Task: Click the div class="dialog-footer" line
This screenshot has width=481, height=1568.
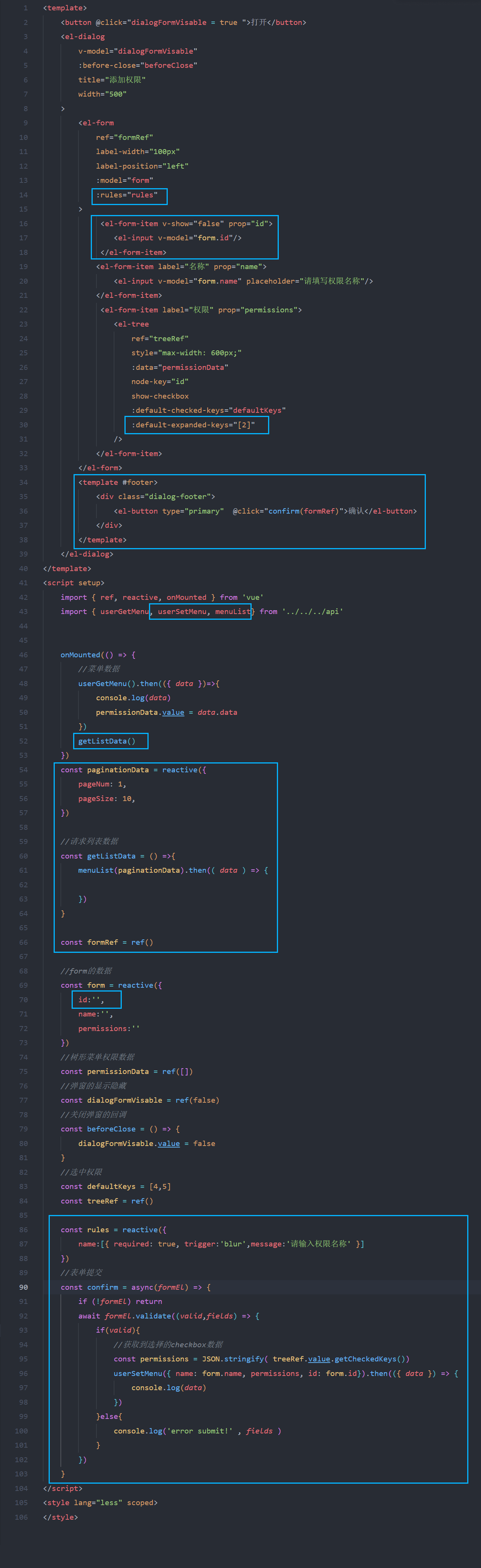Action: point(155,497)
